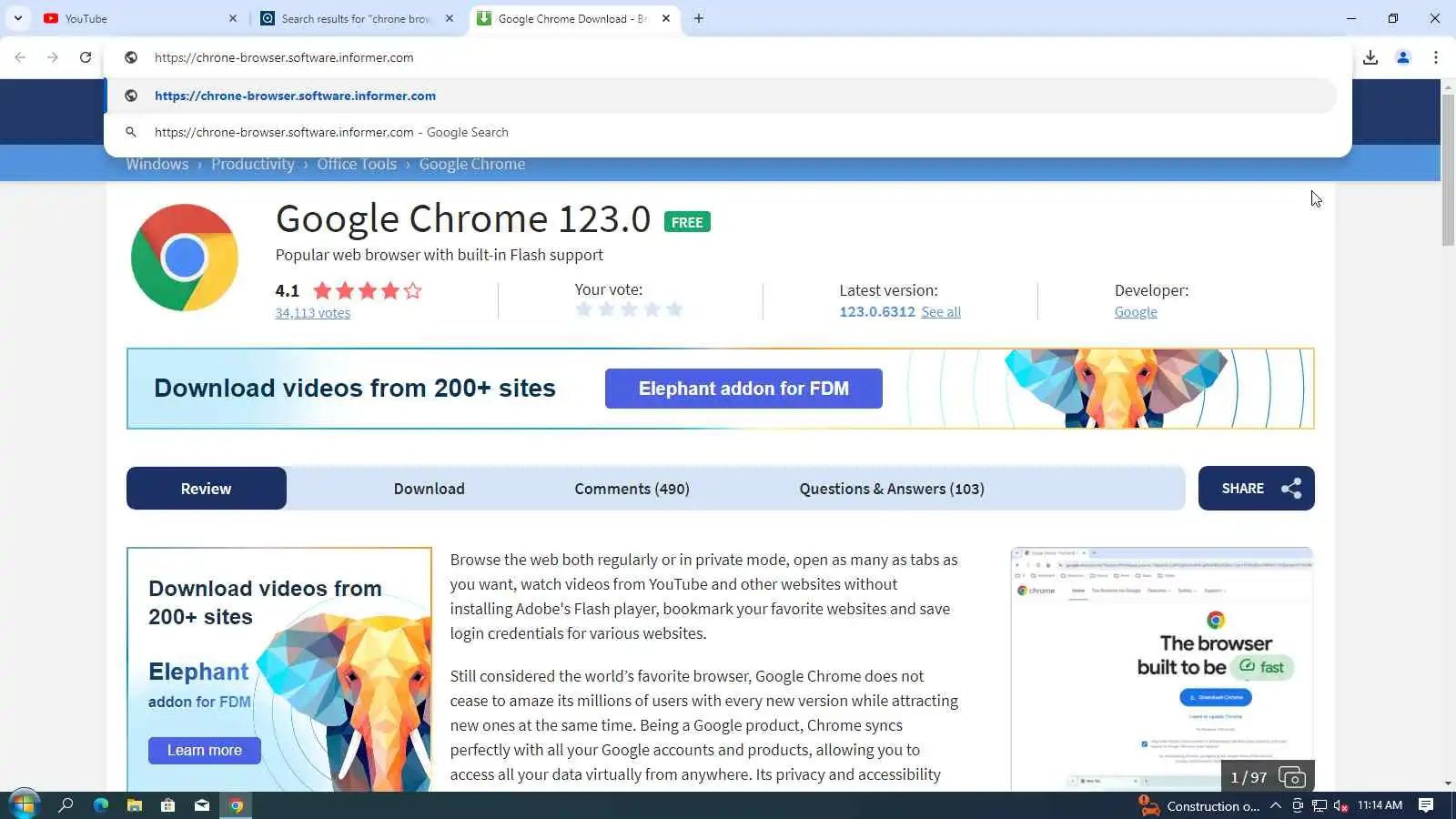
Task: Open the Chrome downloads icon
Action: click(1370, 57)
